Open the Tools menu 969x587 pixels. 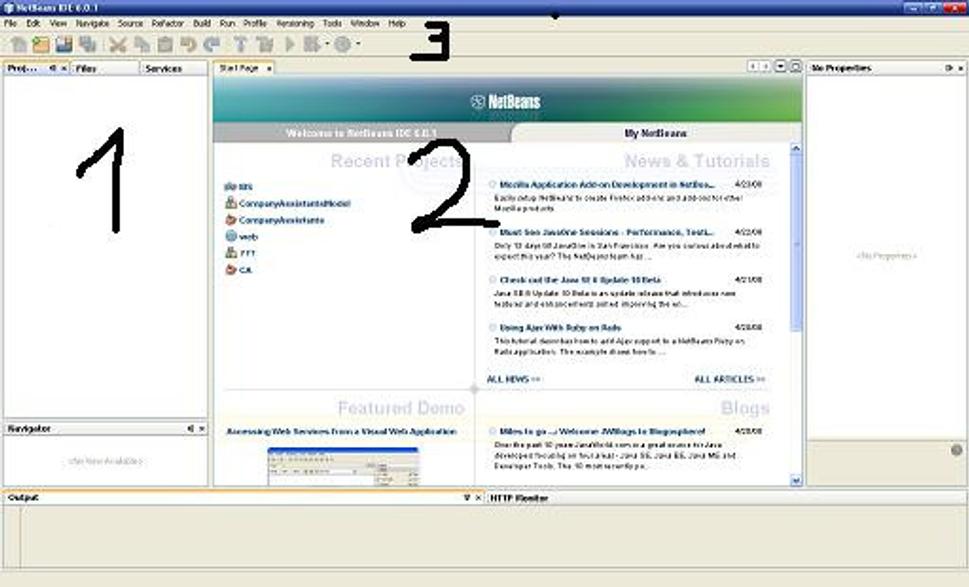332,23
